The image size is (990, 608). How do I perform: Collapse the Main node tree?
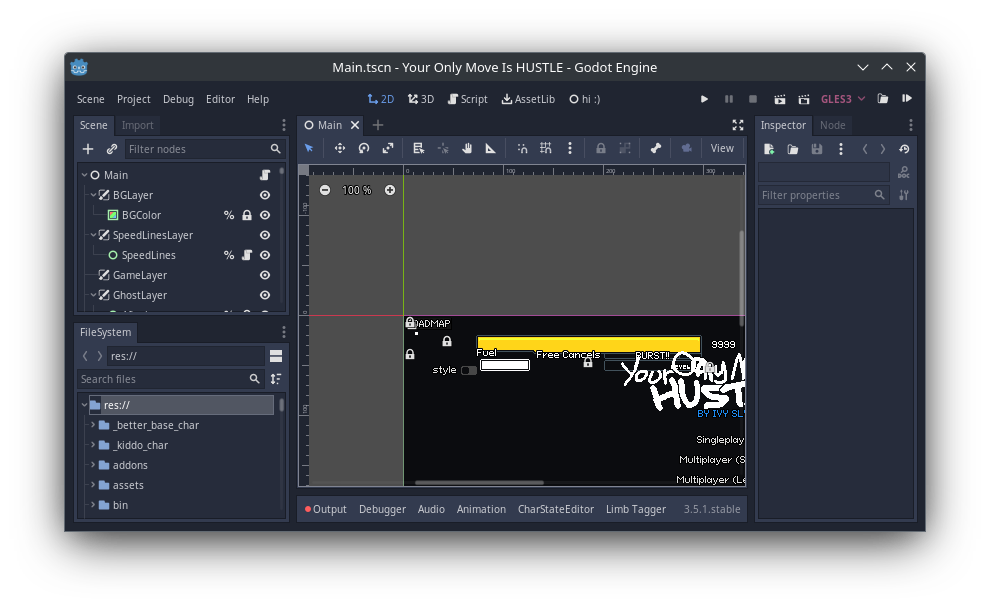pos(85,175)
